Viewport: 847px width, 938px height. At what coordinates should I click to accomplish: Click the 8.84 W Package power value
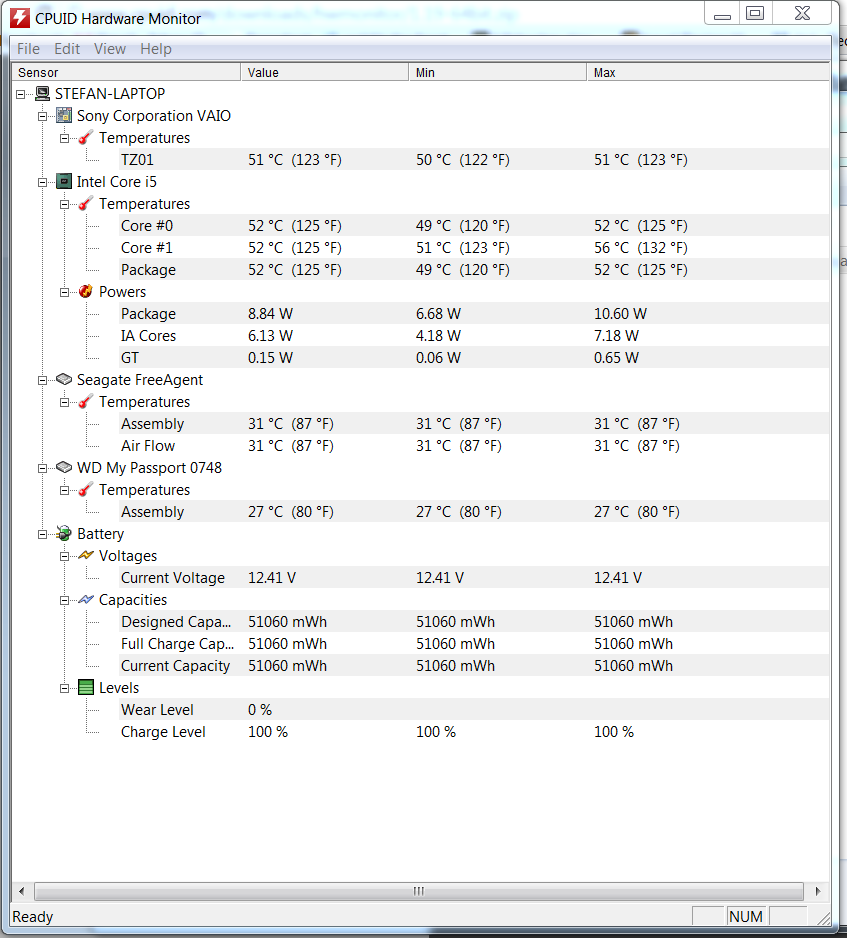tap(270, 313)
